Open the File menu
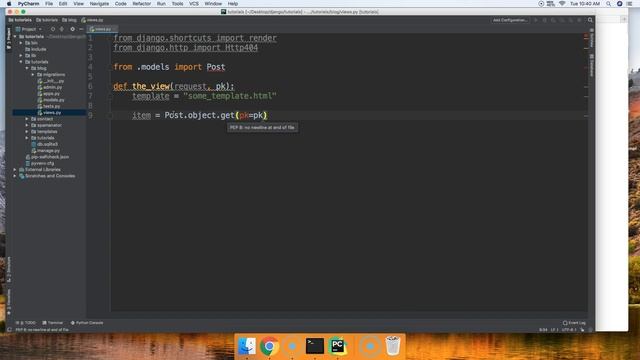Screen dimensions: 640x360 coord(49,4)
